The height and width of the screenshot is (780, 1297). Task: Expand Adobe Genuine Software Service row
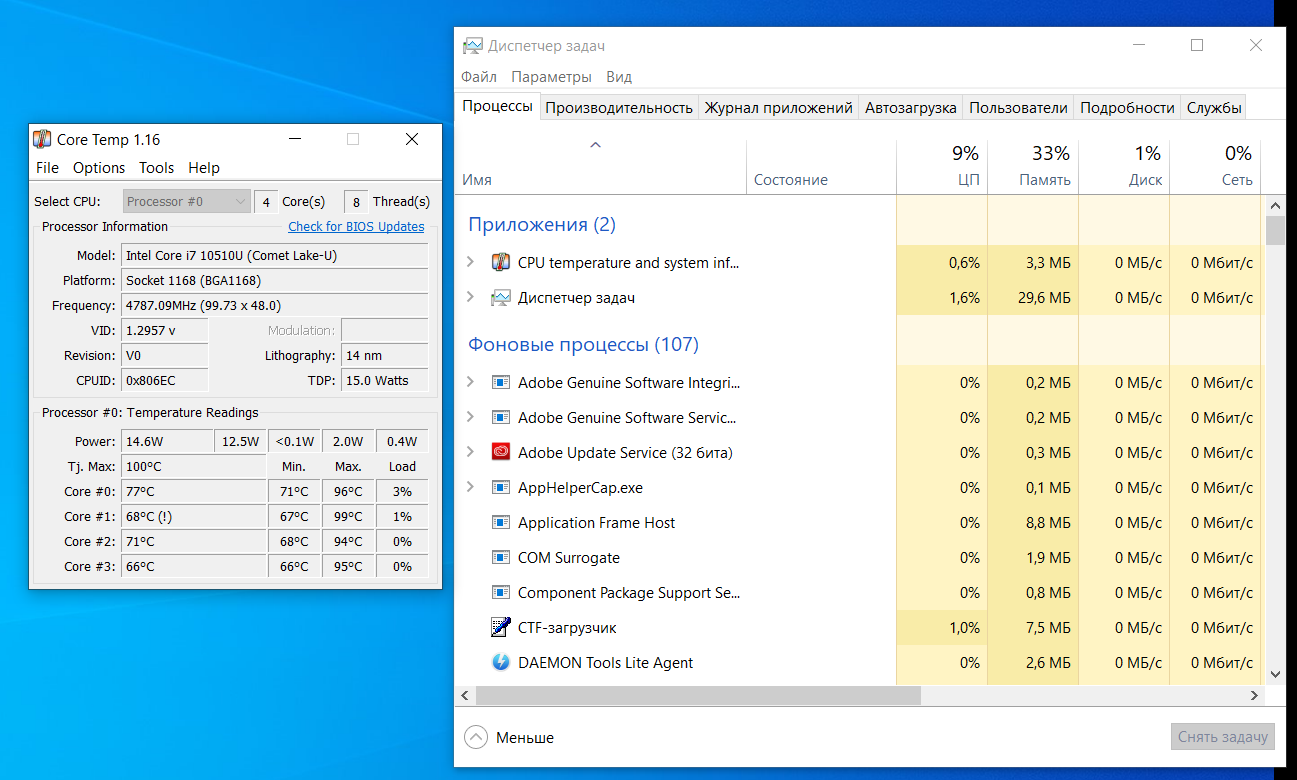click(471, 418)
